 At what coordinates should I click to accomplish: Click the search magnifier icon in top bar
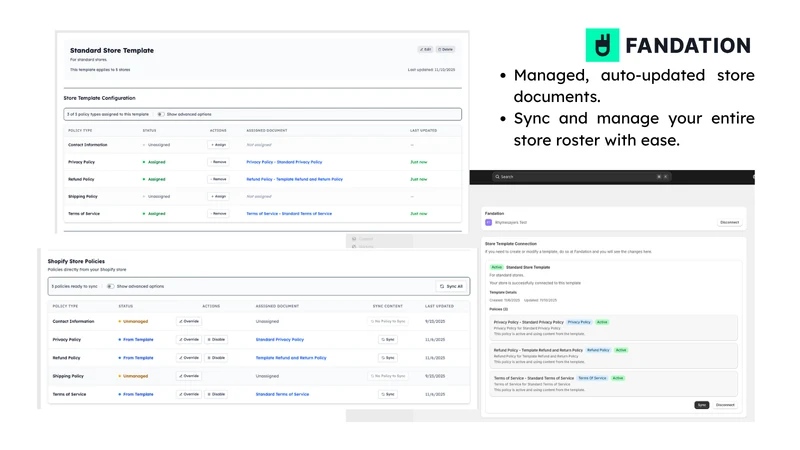497,177
